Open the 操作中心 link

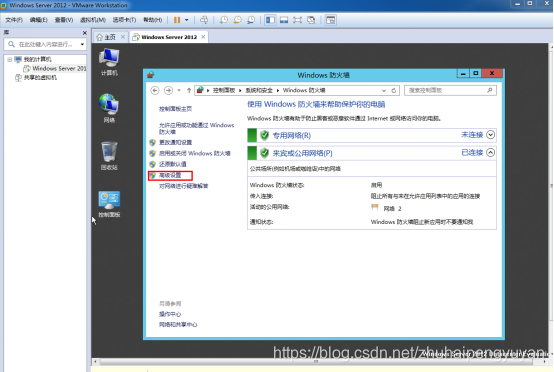tap(170, 314)
